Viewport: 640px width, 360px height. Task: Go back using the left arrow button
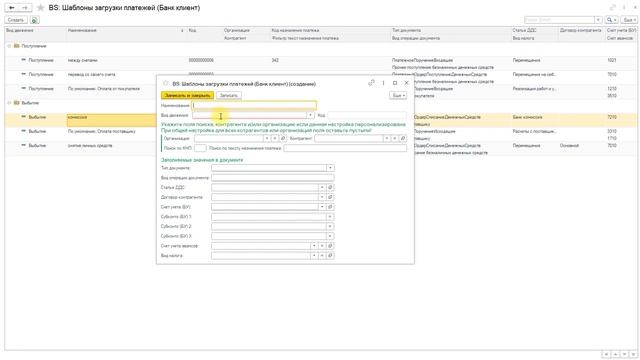pyautogui.click(x=11, y=8)
